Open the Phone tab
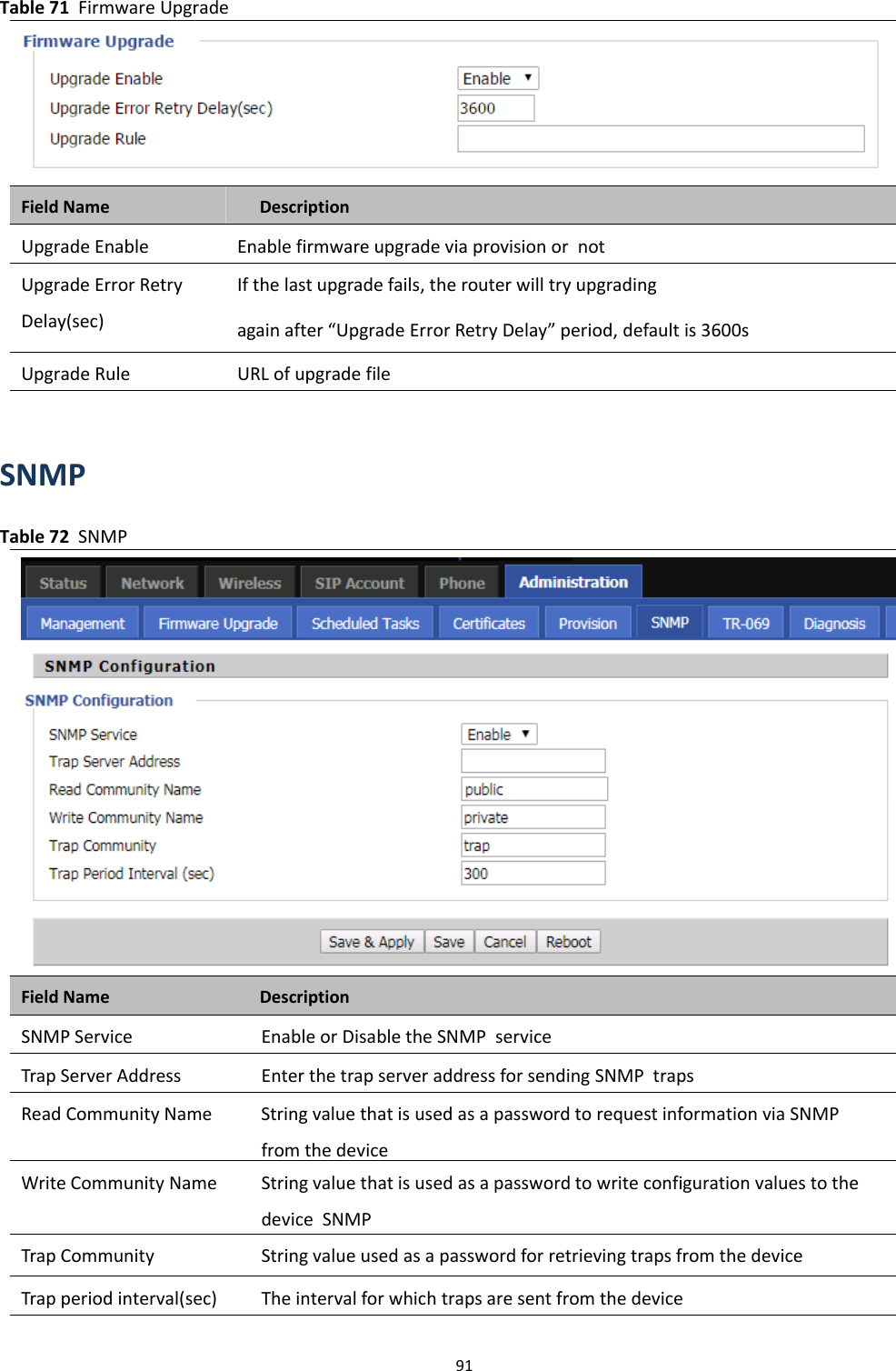The width and height of the screenshot is (896, 1371). [462, 583]
